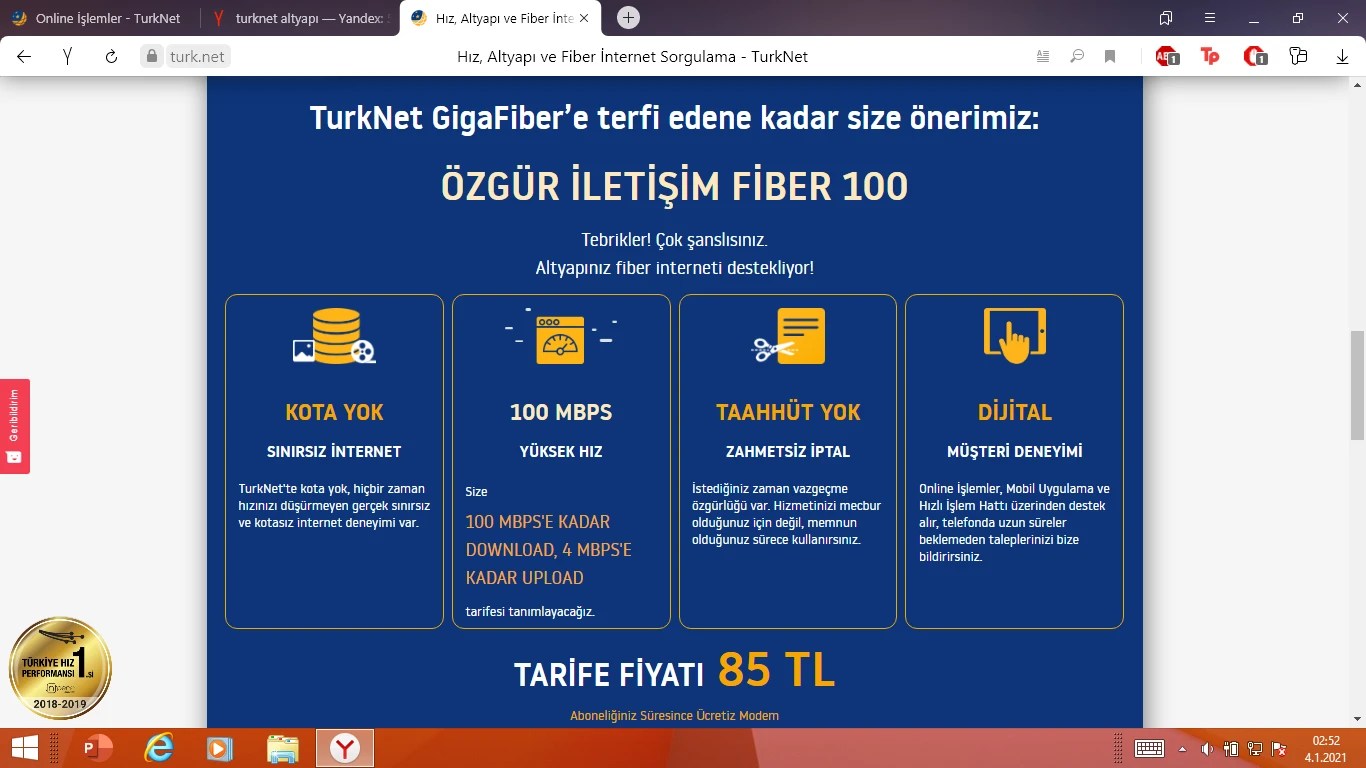Open the volume control in the tray
1366x768 pixels.
point(1207,748)
